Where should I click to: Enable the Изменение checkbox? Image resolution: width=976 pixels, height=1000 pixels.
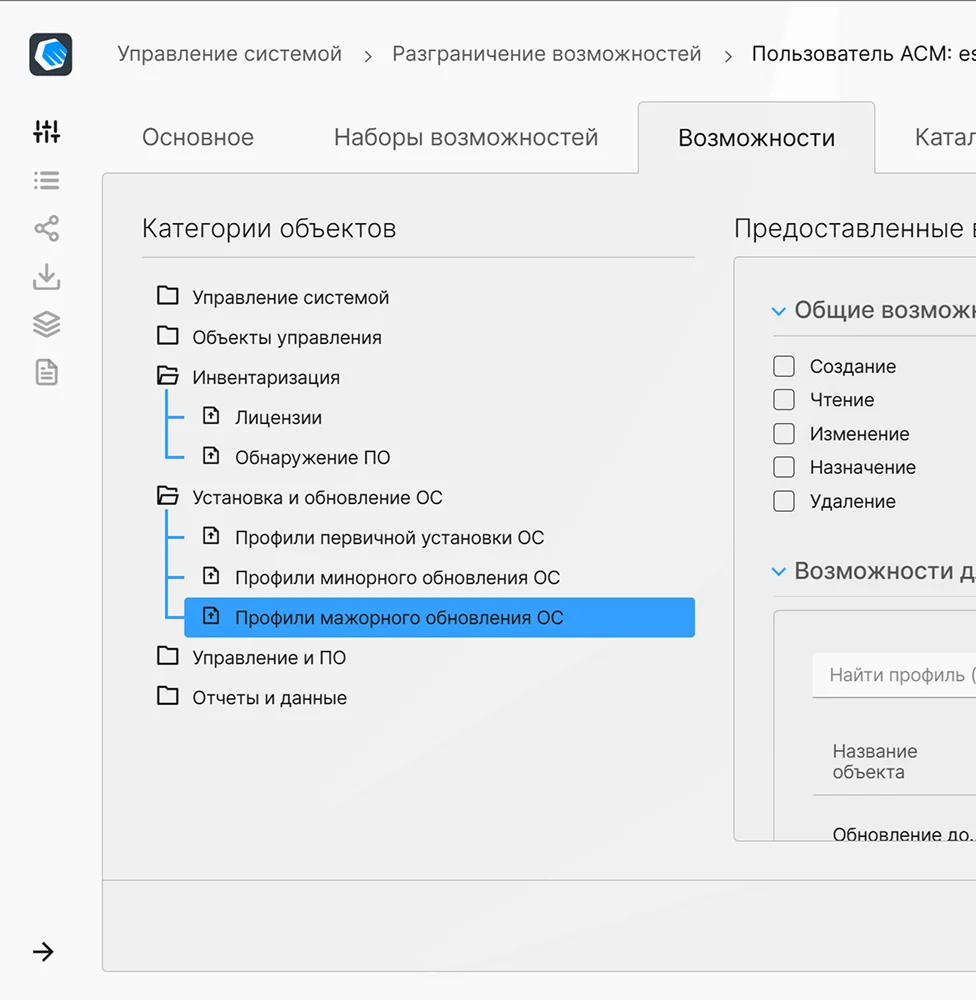[784, 434]
